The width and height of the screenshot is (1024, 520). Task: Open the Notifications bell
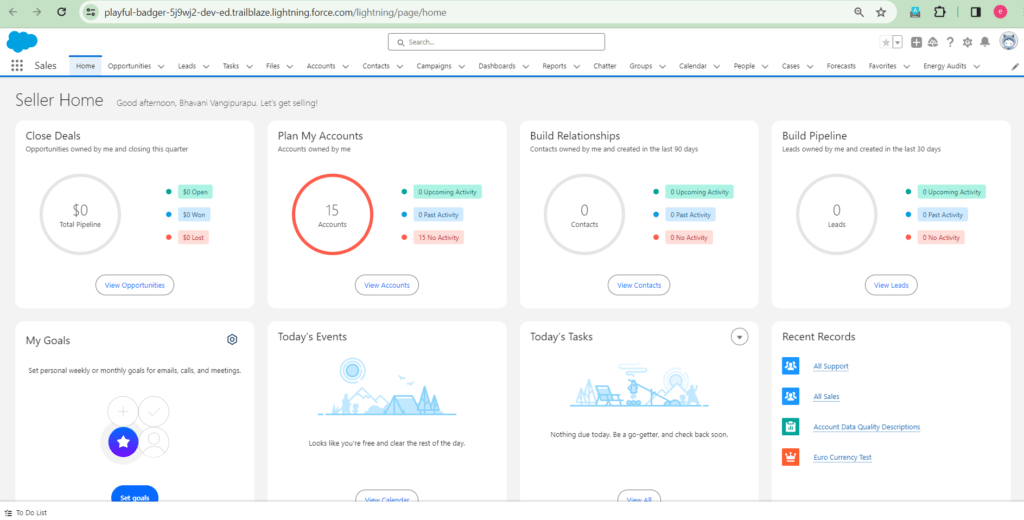[985, 42]
